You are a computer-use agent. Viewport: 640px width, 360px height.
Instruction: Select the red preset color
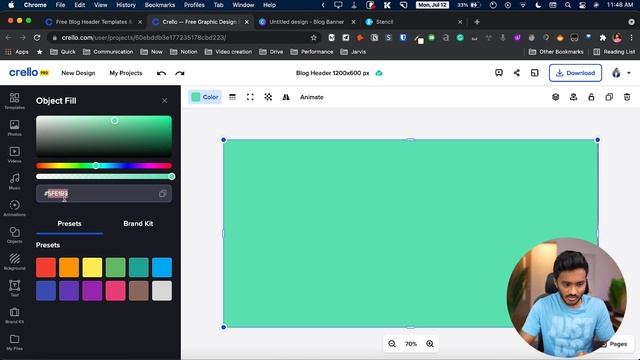[46, 267]
